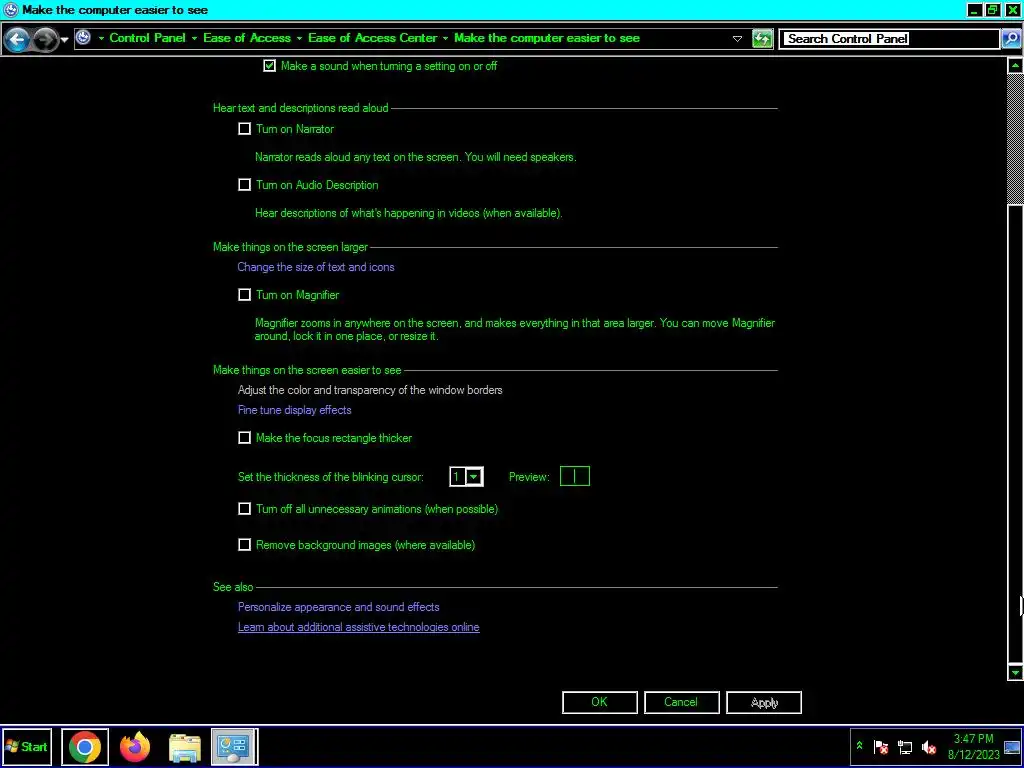This screenshot has width=1024, height=768.
Task: Open Learn about additional assistive technologies online
Action: coord(359,627)
